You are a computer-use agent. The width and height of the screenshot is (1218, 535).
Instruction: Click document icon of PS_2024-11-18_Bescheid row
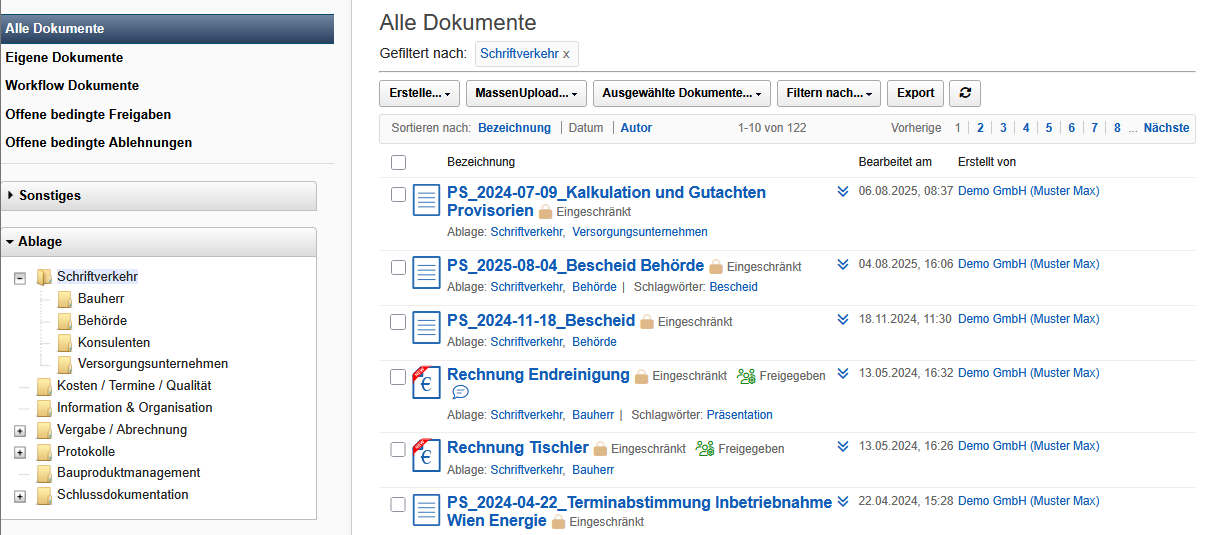427,327
